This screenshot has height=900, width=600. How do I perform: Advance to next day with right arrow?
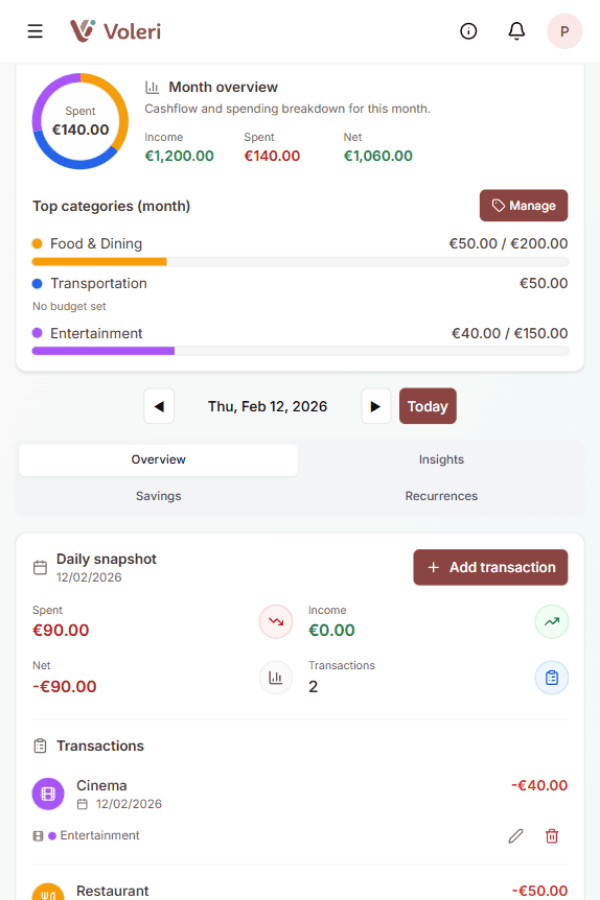(375, 406)
